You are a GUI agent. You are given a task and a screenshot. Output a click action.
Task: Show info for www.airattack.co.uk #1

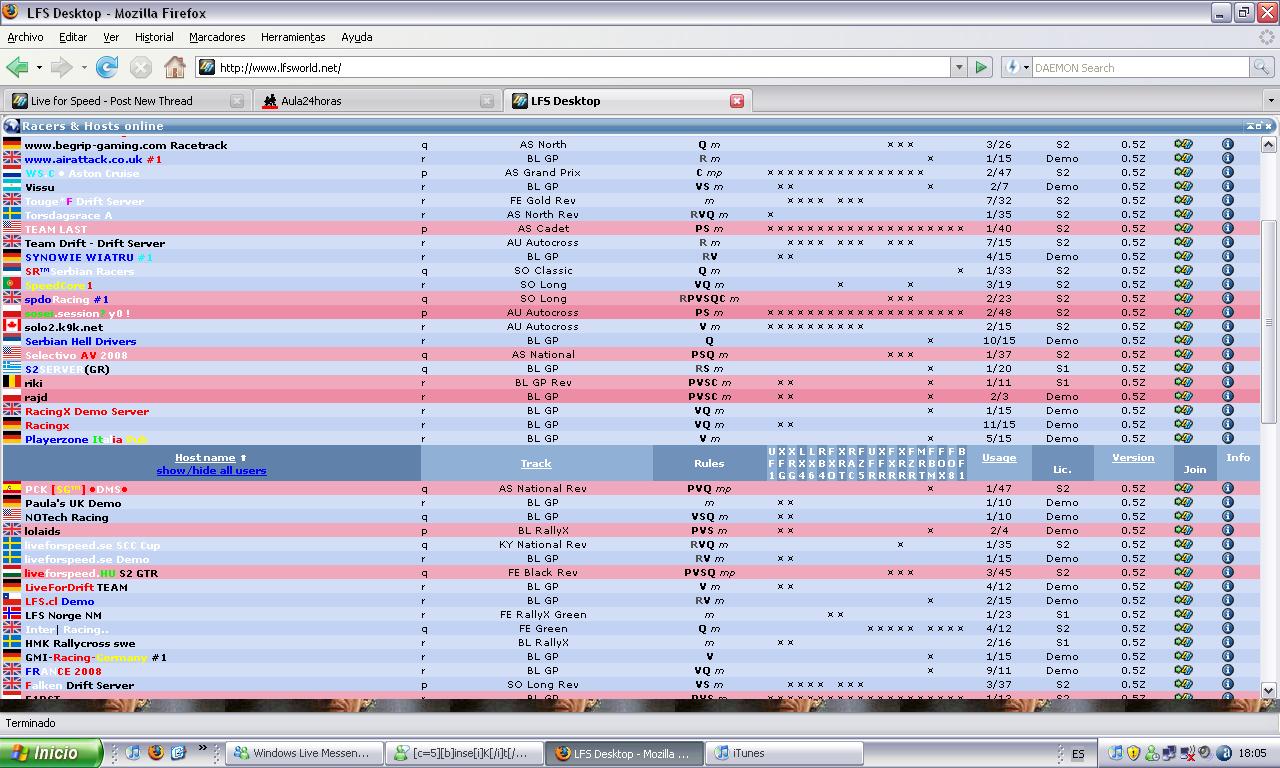(1227, 159)
